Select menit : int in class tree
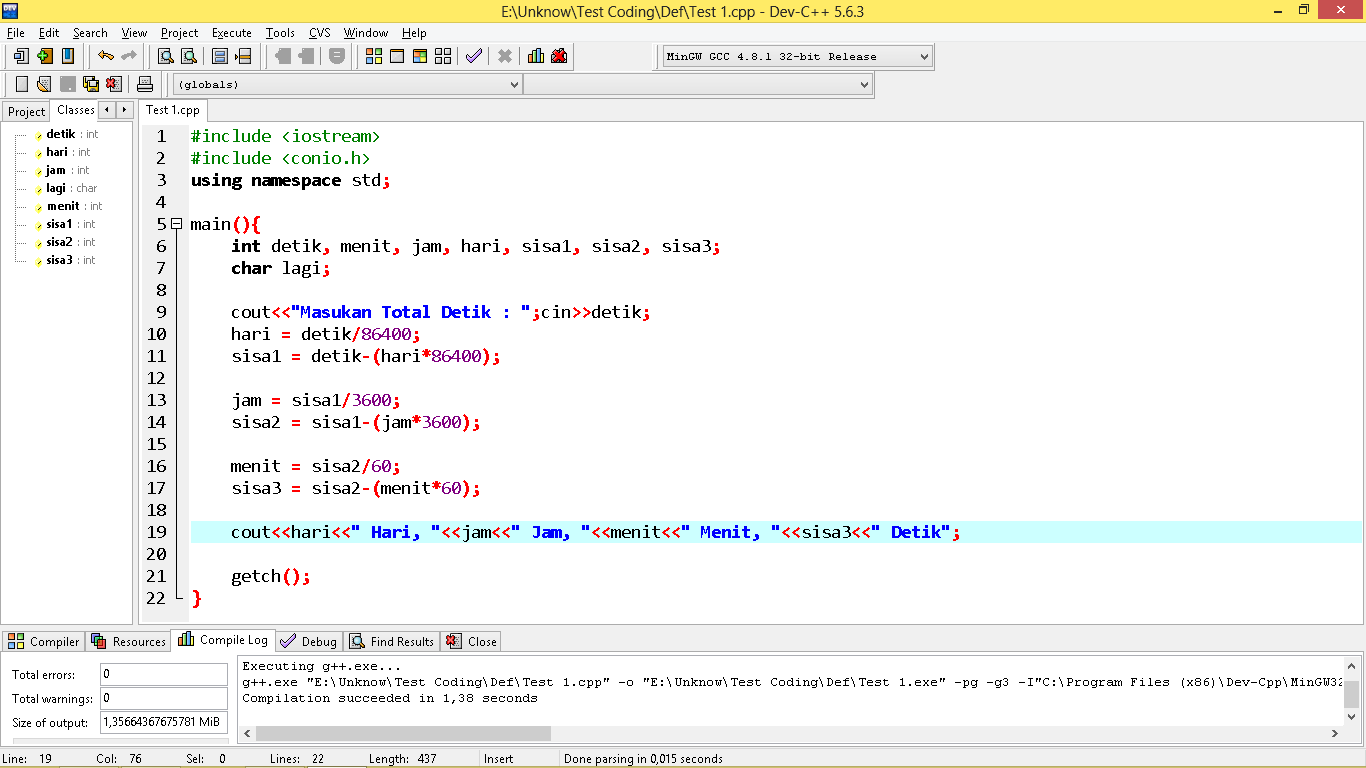This screenshot has width=1366, height=768. coord(75,206)
